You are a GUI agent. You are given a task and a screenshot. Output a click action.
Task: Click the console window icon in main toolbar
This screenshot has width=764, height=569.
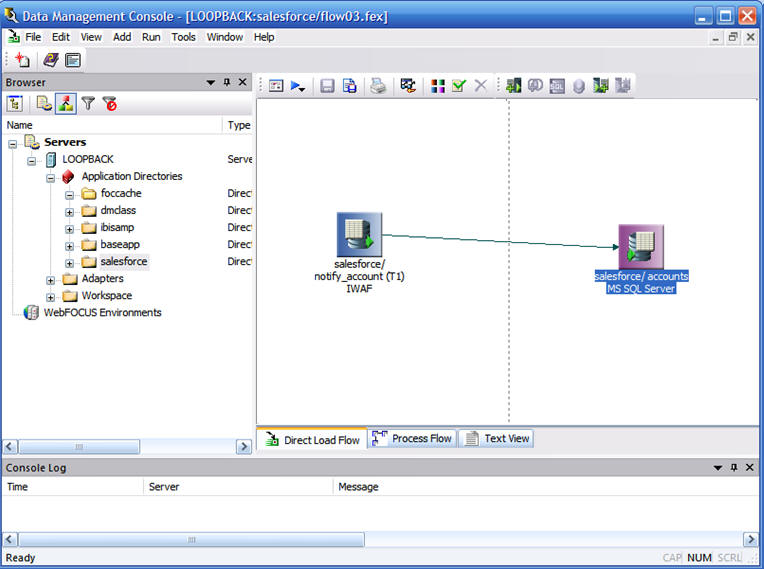(73, 60)
